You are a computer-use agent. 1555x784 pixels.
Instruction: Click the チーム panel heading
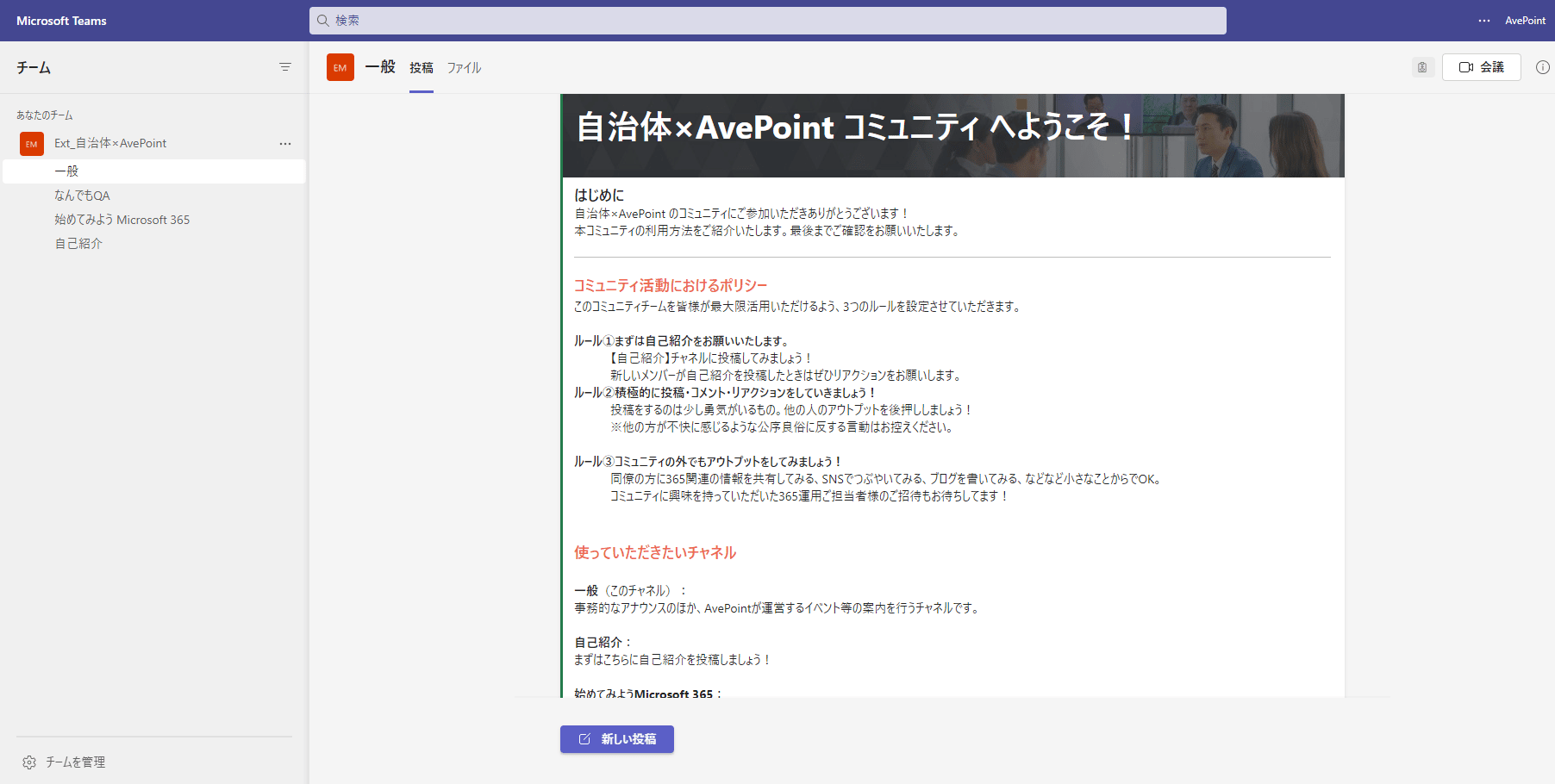point(34,67)
